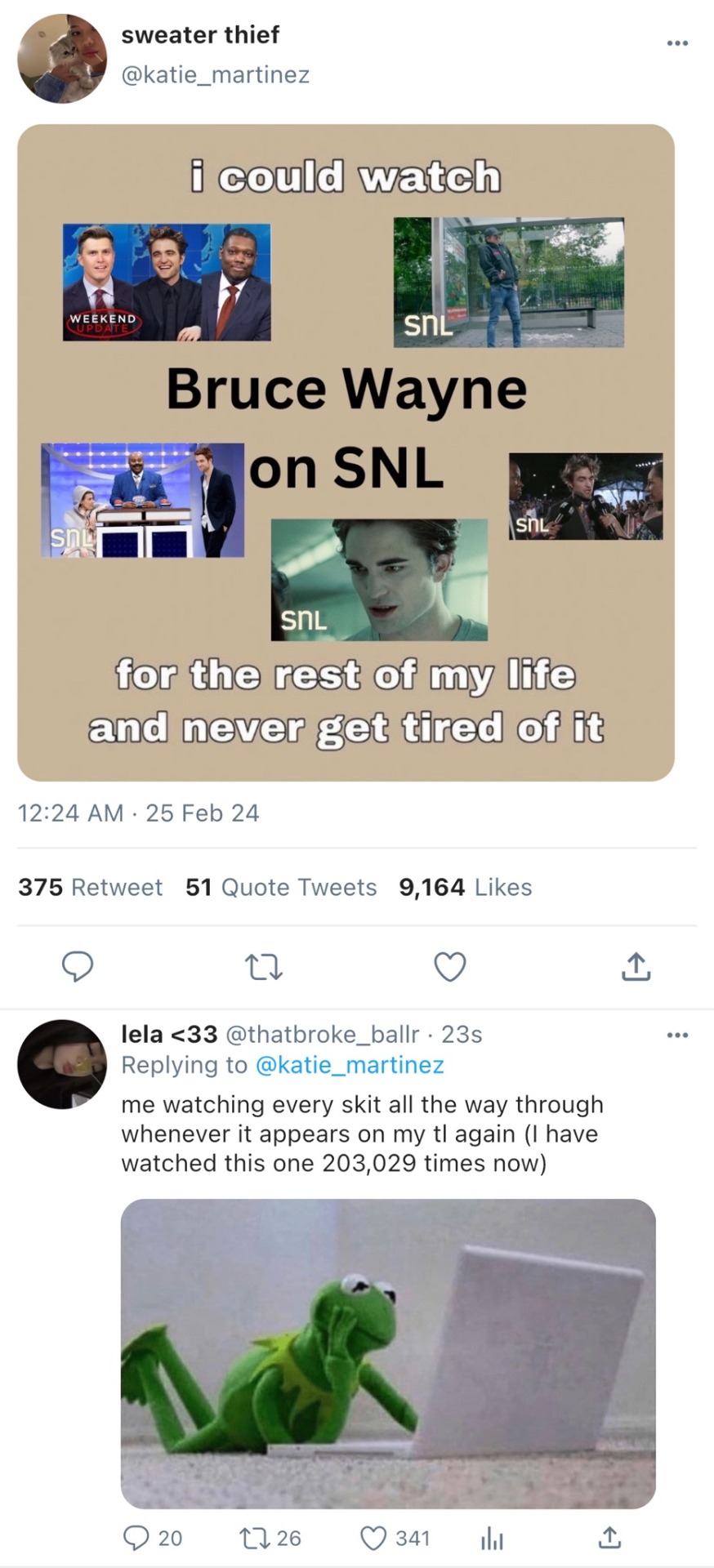Open sweater thief's profile picture
Image resolution: width=714 pixels, height=1568 pixels.
[x=62, y=59]
